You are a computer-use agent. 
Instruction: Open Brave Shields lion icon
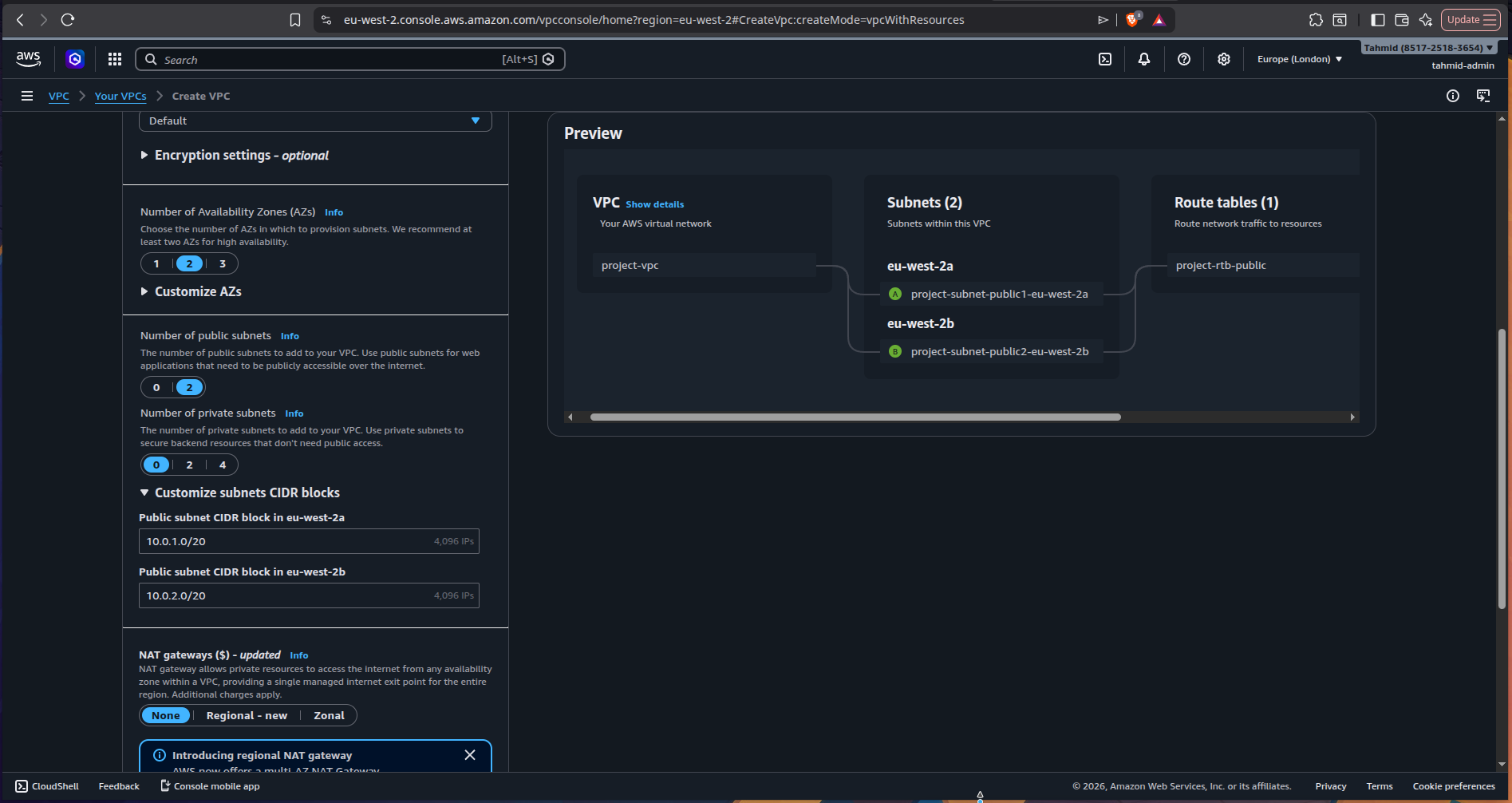click(x=1133, y=20)
